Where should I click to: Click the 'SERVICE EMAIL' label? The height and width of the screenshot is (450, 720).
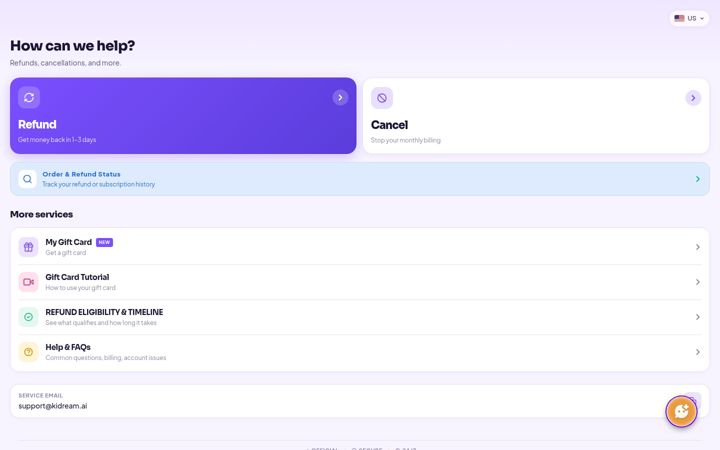(40, 395)
